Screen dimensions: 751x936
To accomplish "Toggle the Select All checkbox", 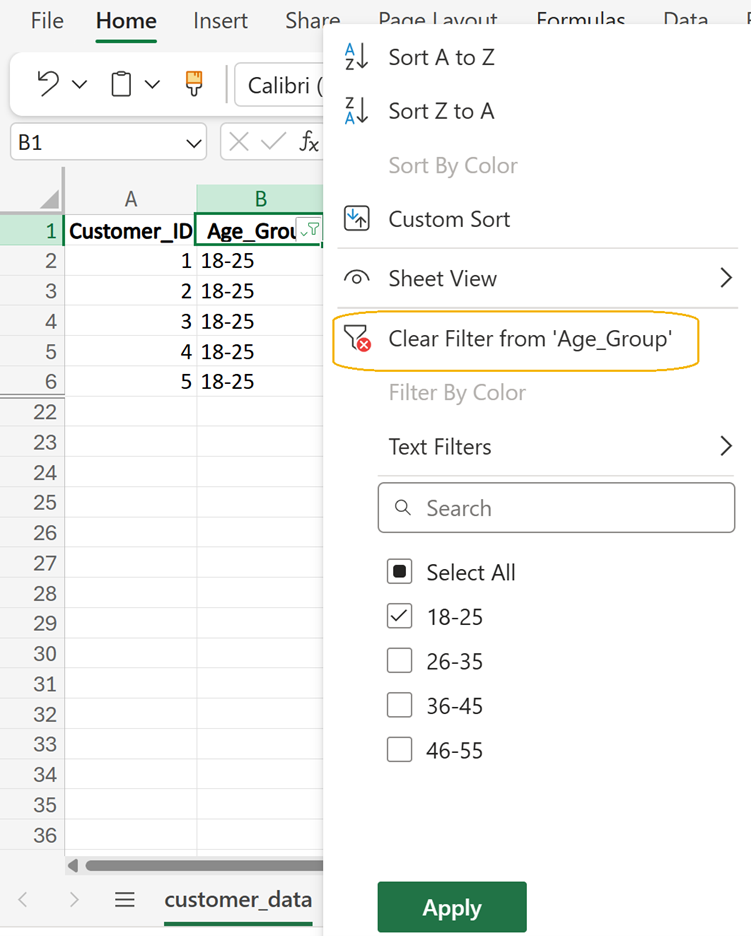I will pyautogui.click(x=399, y=572).
